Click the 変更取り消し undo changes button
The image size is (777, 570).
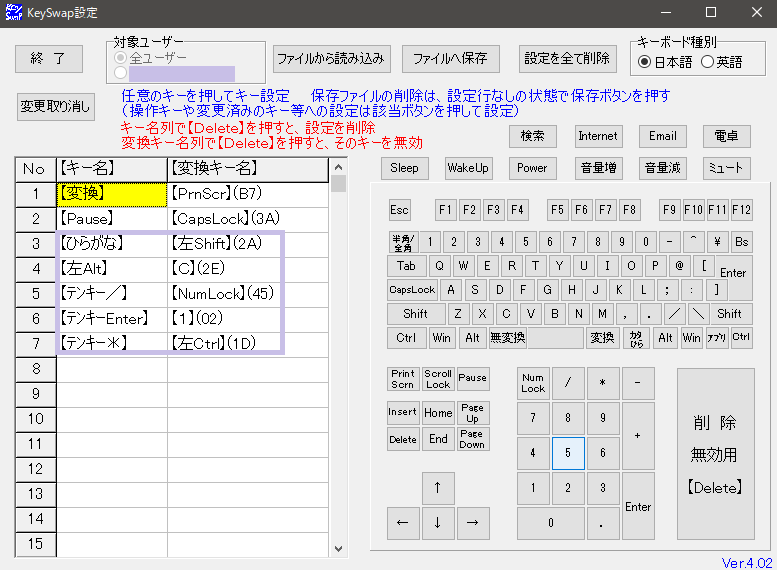tap(56, 106)
